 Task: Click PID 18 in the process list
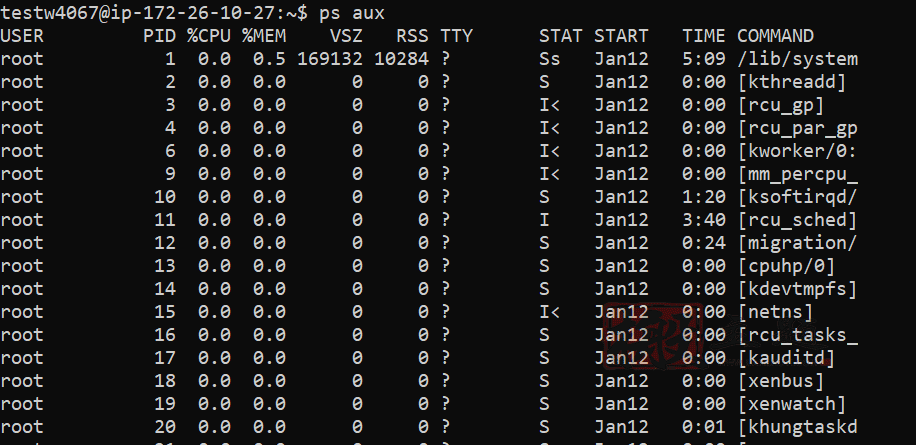(165, 381)
